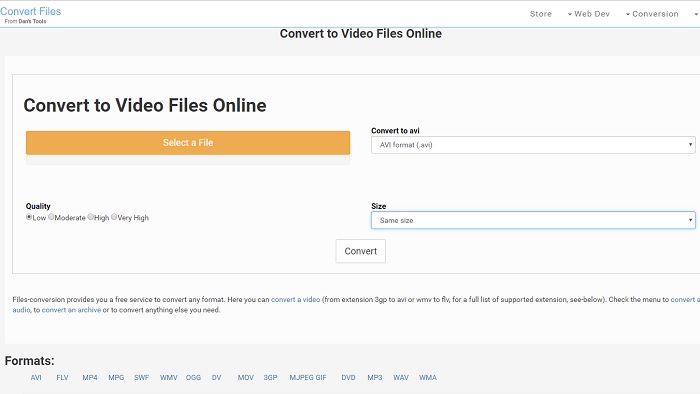Screen dimensions: 700x394
Task: Open the MP4 format link
Action: [90, 377]
